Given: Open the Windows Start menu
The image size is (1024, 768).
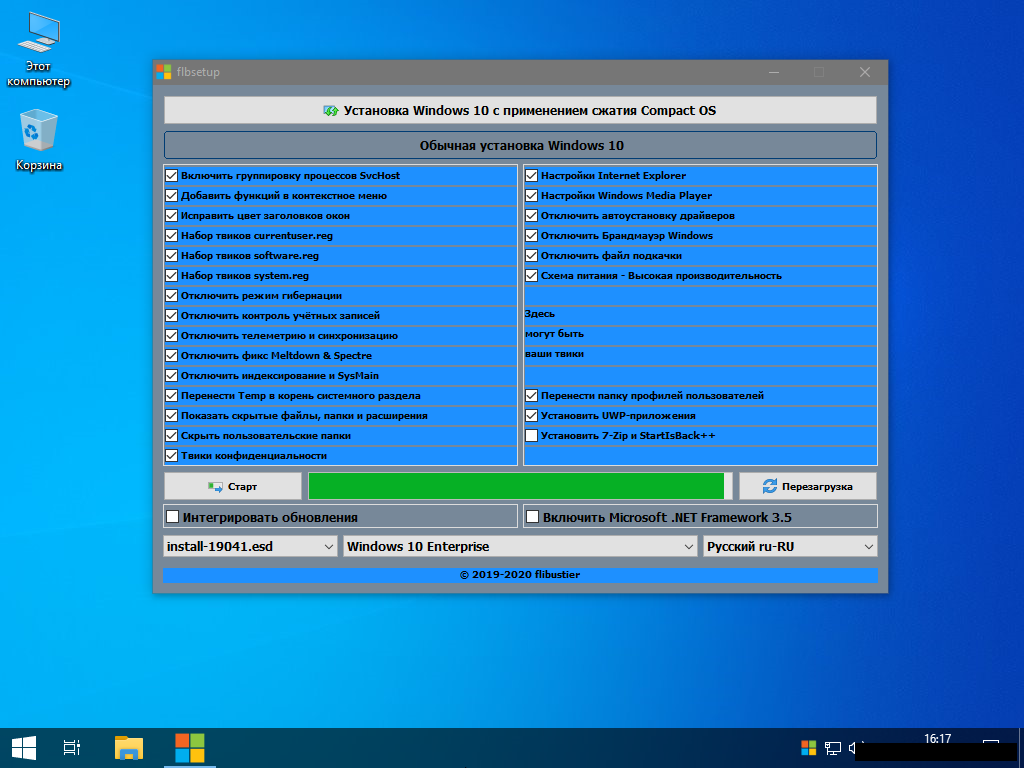Looking at the screenshot, I should 24,748.
